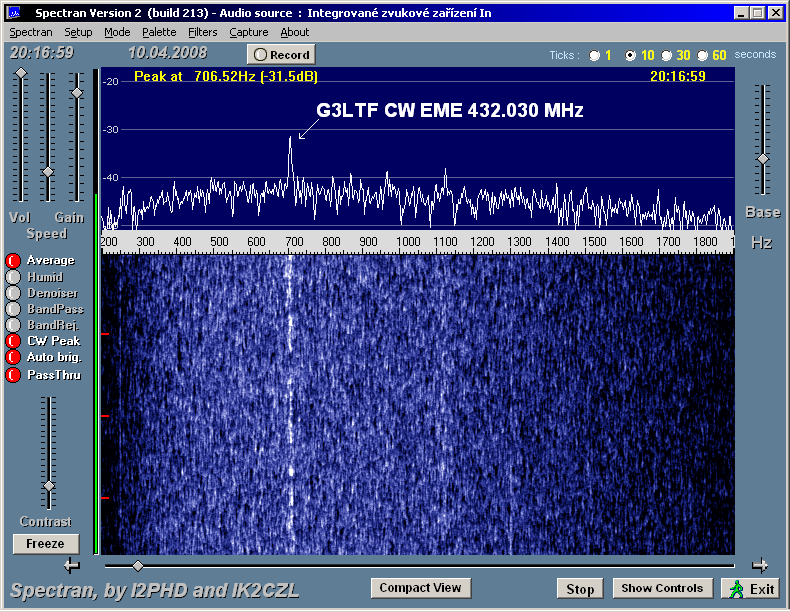Open the Spectran menu
The width and height of the screenshot is (790, 612).
click(30, 32)
